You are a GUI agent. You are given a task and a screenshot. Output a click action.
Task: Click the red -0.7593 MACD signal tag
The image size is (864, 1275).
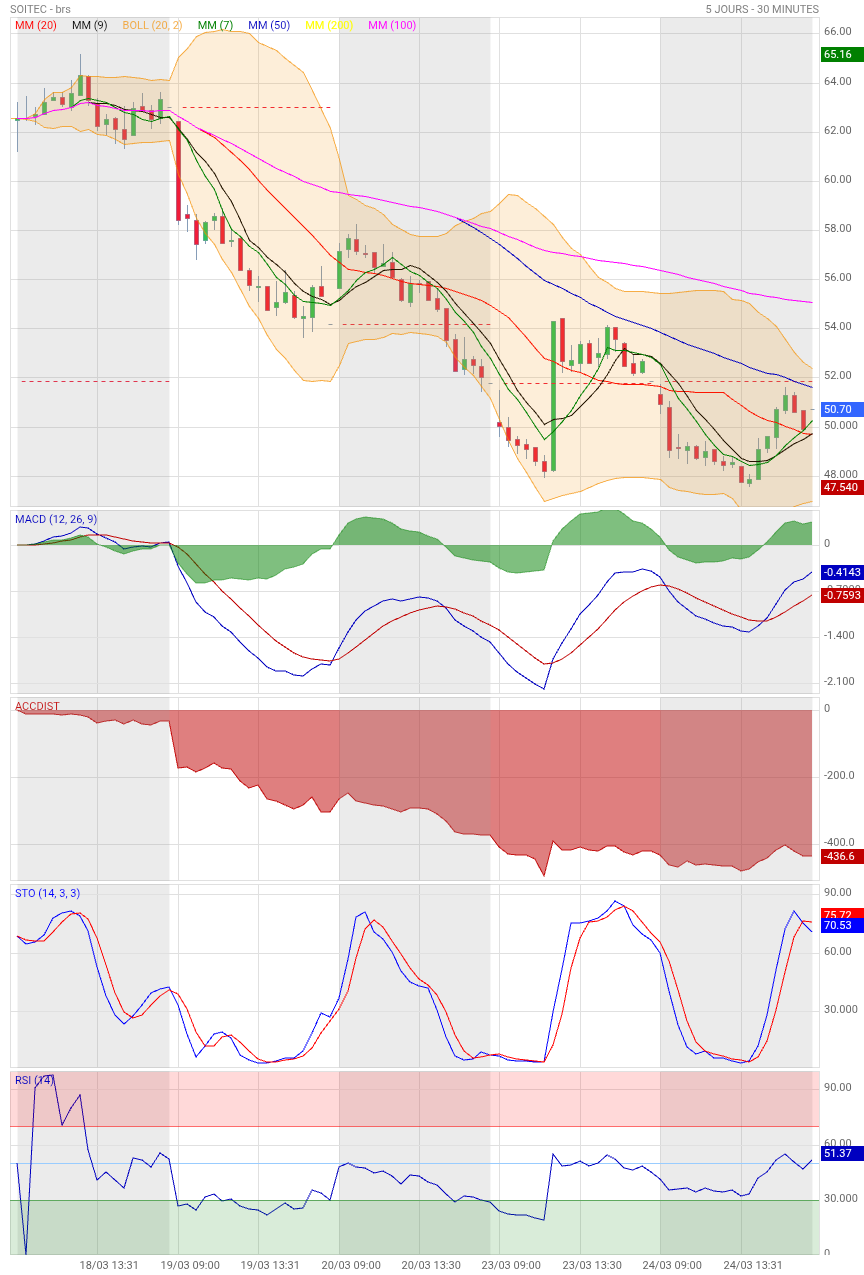842,595
